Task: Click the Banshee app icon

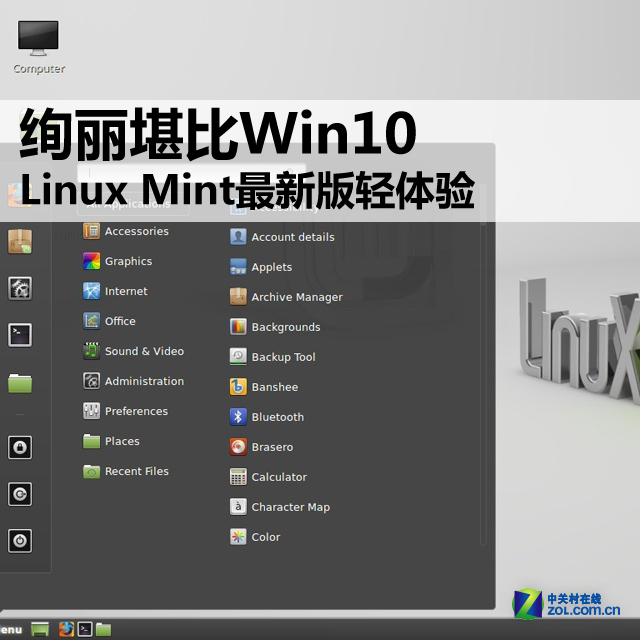Action: pos(238,387)
